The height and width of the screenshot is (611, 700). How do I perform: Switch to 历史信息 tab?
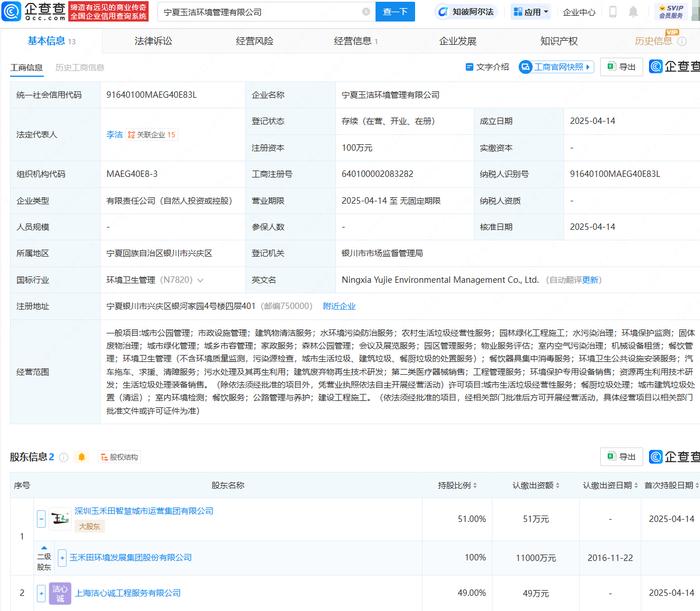click(653, 41)
